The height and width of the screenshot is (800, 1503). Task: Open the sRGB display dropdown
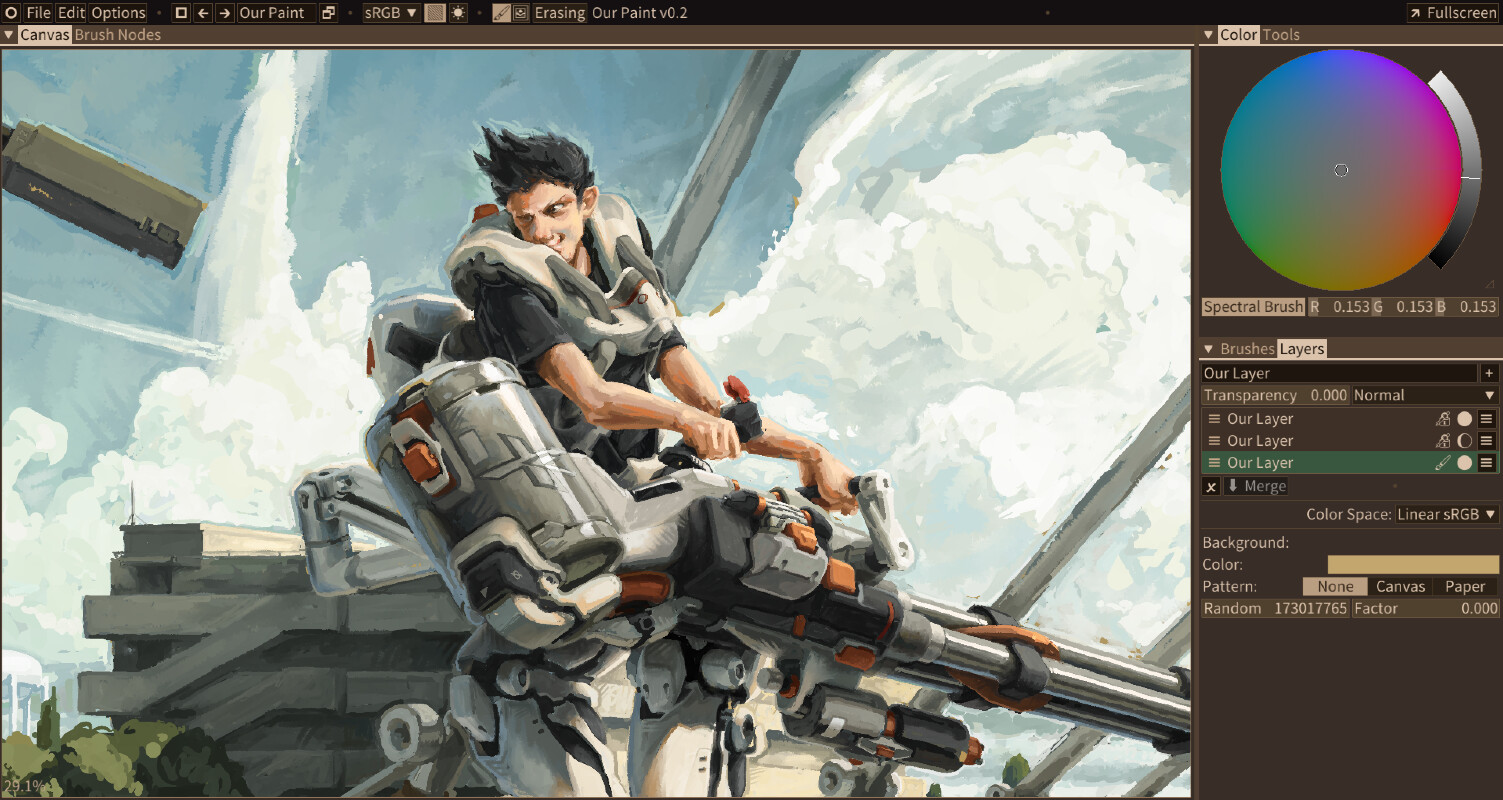coord(391,13)
